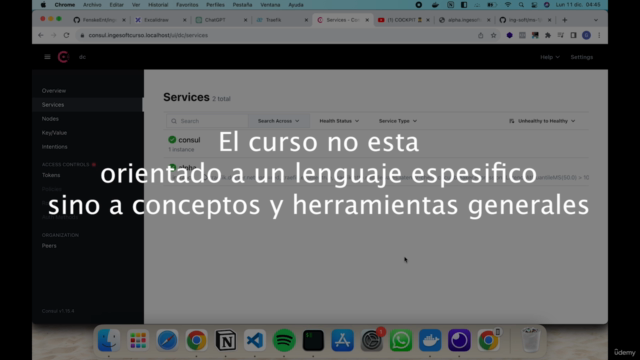
Task: Click the Consul logo icon
Action: (x=63, y=57)
